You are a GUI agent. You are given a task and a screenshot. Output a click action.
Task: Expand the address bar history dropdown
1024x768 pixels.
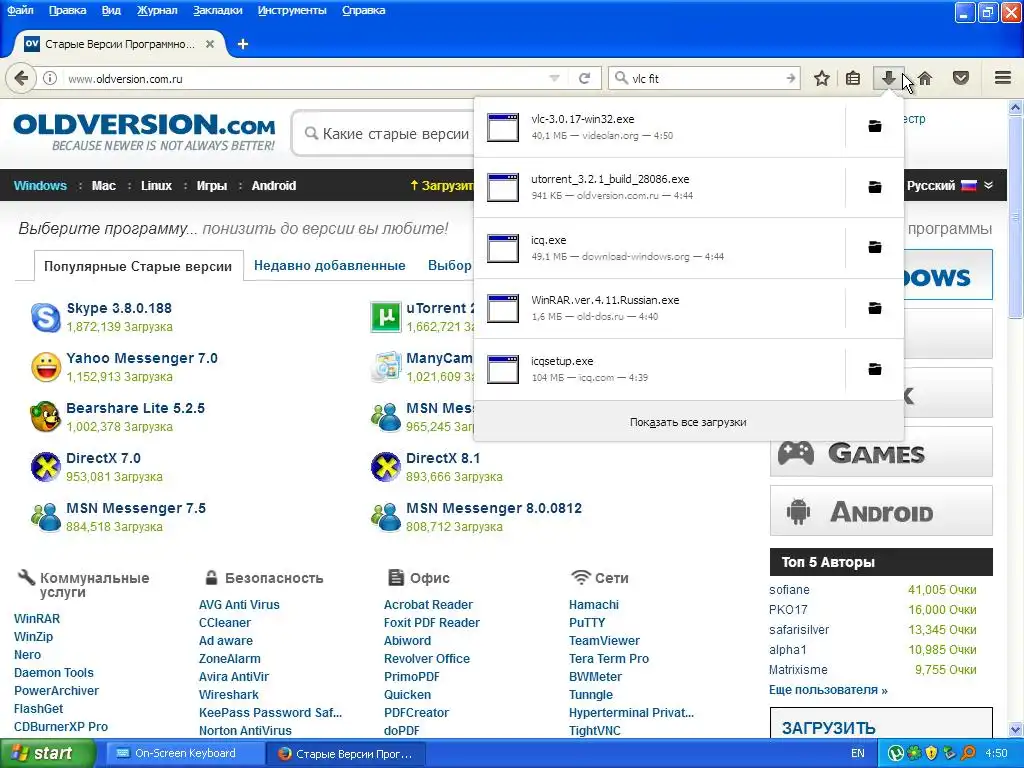[x=554, y=78]
